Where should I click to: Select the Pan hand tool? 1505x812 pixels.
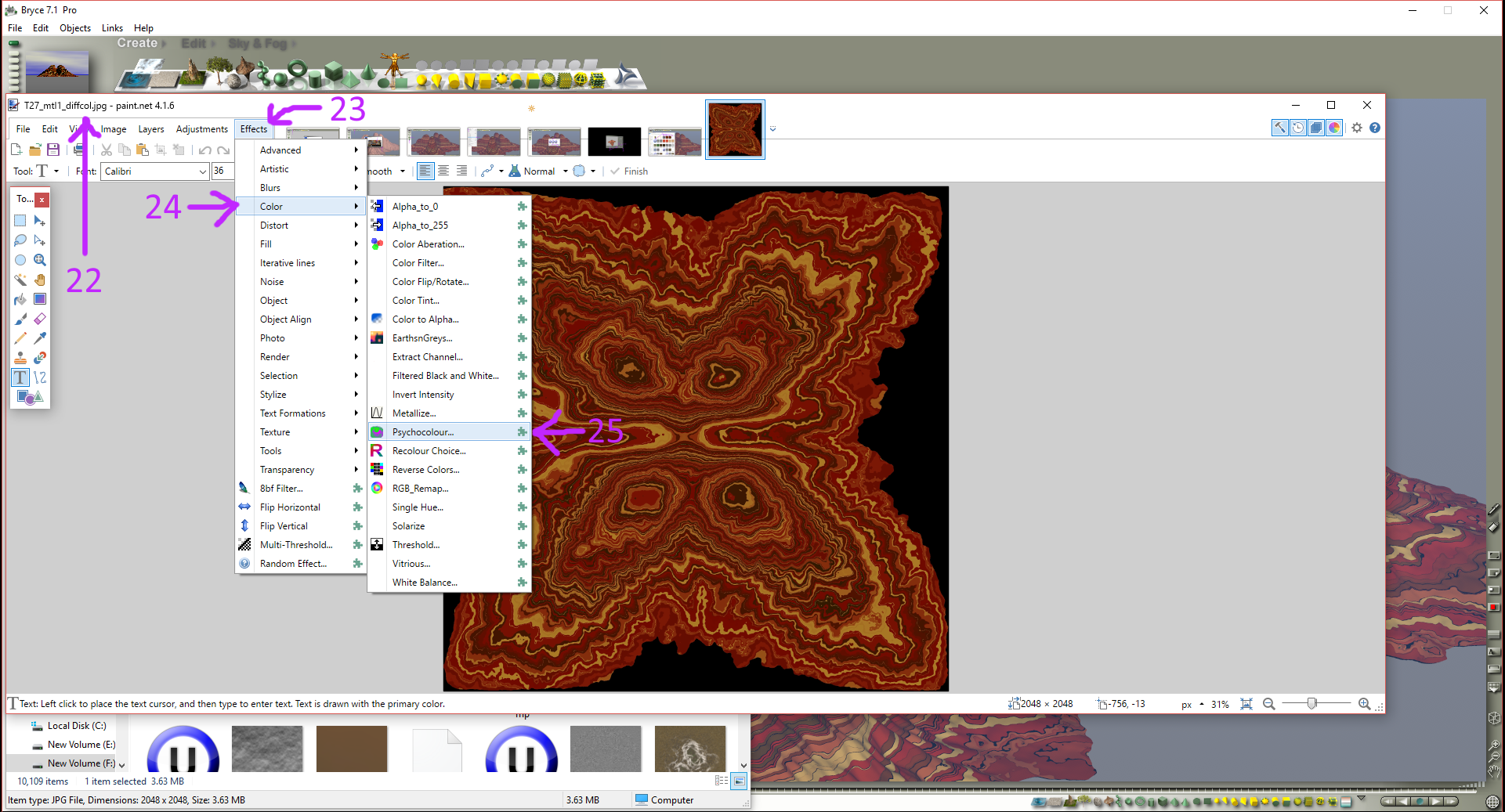coord(40,280)
